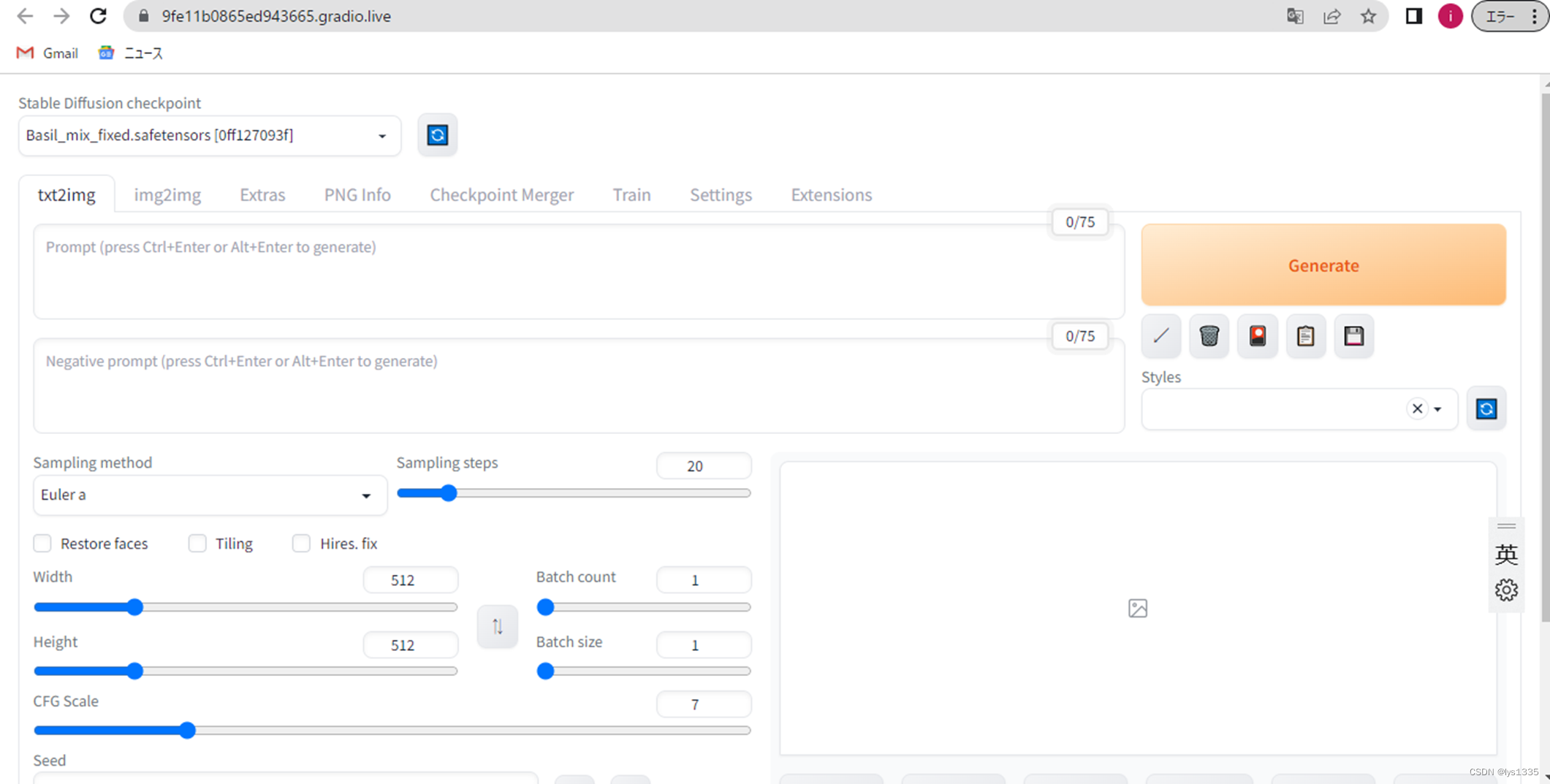Click the Sampling steps slider
The height and width of the screenshot is (784, 1550).
574,493
